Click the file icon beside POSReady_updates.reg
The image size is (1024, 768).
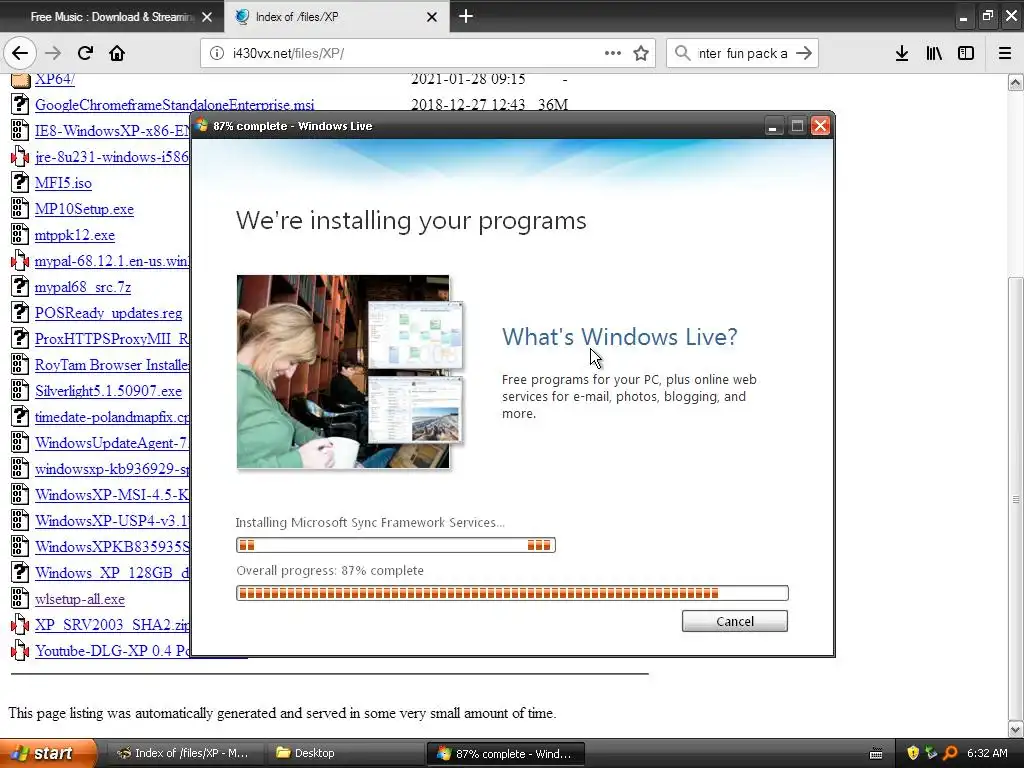tap(20, 312)
